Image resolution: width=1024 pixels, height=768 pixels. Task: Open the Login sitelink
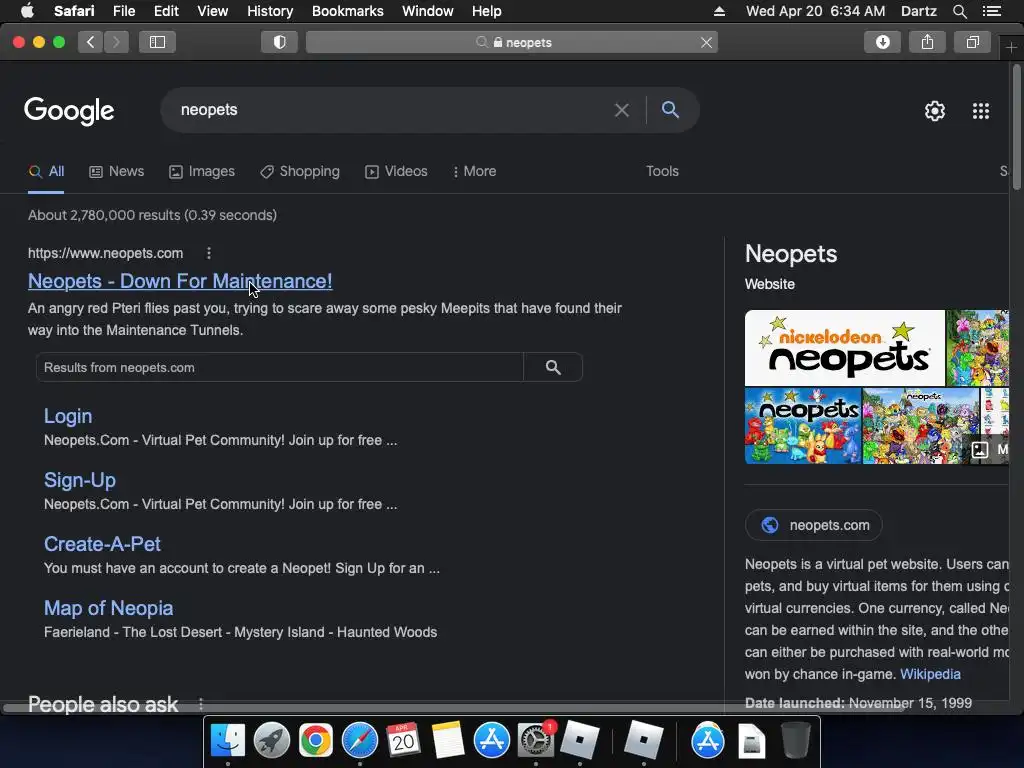[x=68, y=416]
